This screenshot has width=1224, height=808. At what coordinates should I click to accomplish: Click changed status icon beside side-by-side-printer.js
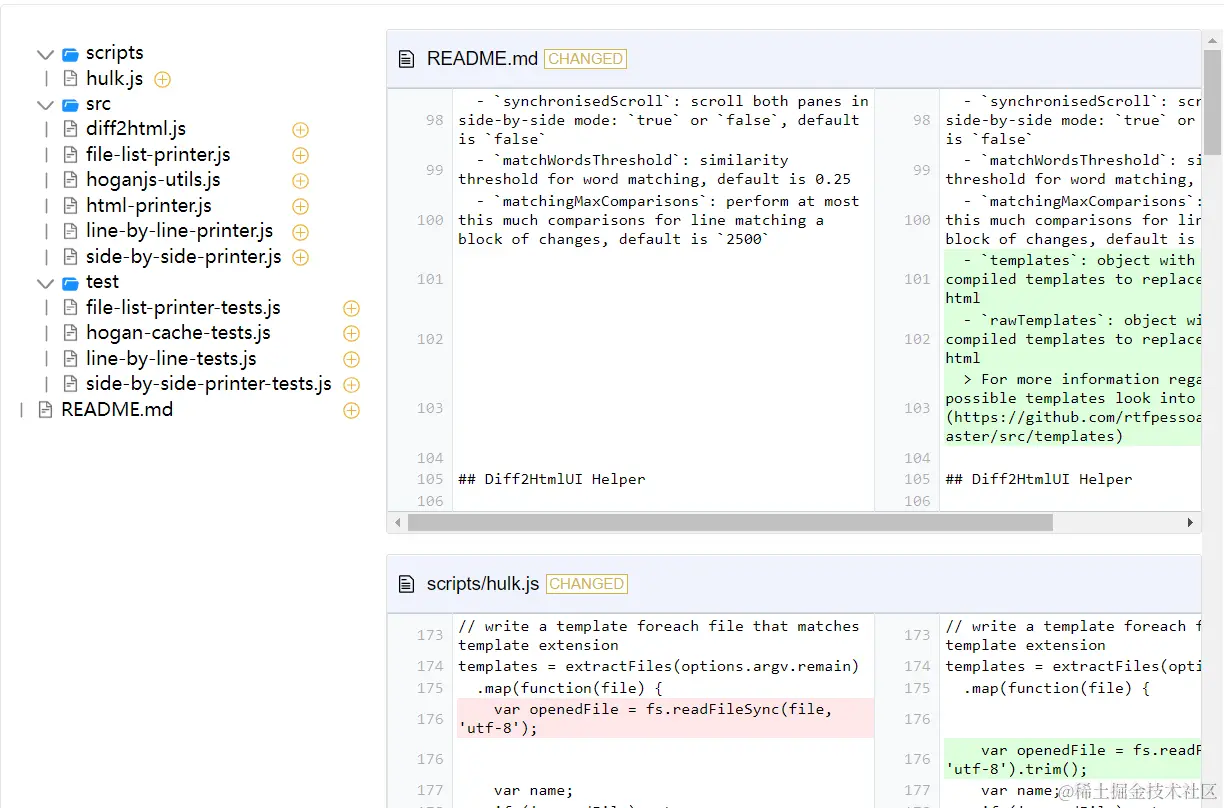[300, 257]
